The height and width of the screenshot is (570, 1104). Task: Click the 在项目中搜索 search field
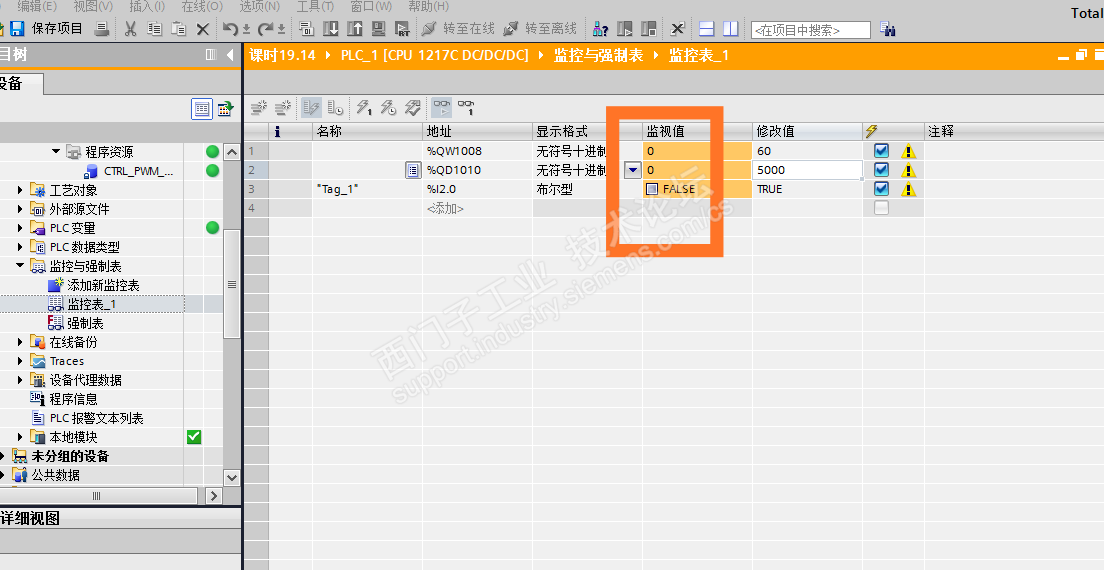click(811, 30)
